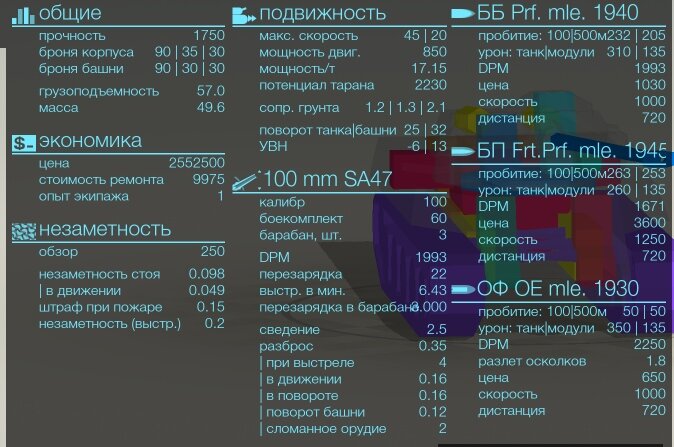Click the макс. скорость label
The width and height of the screenshot is (674, 447).
[x=309, y=36]
